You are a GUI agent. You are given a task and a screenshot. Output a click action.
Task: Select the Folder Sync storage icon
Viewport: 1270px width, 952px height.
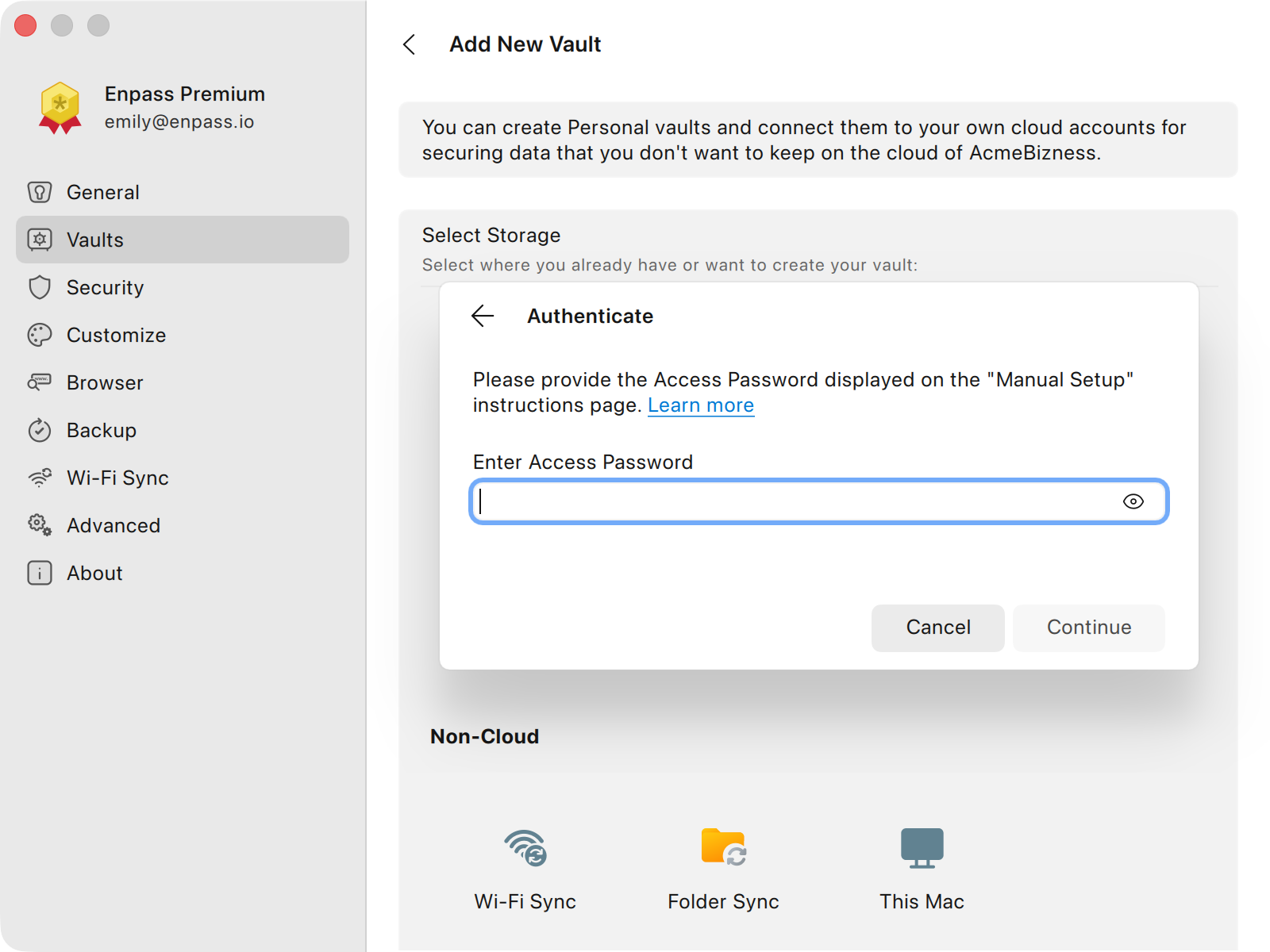(724, 847)
